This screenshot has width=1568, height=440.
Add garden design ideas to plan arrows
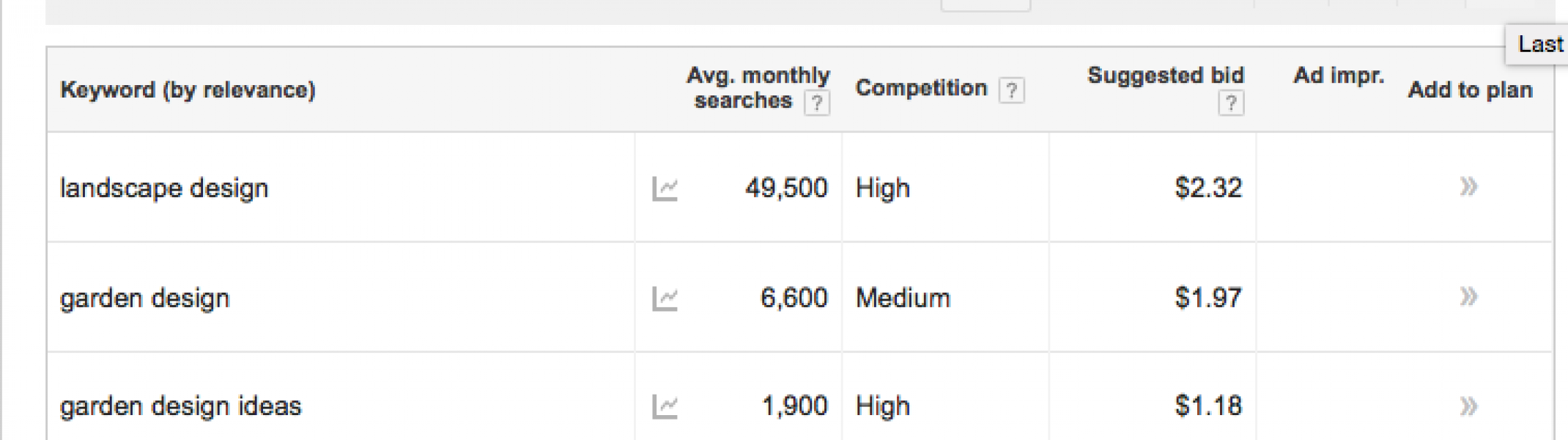pyautogui.click(x=1468, y=406)
